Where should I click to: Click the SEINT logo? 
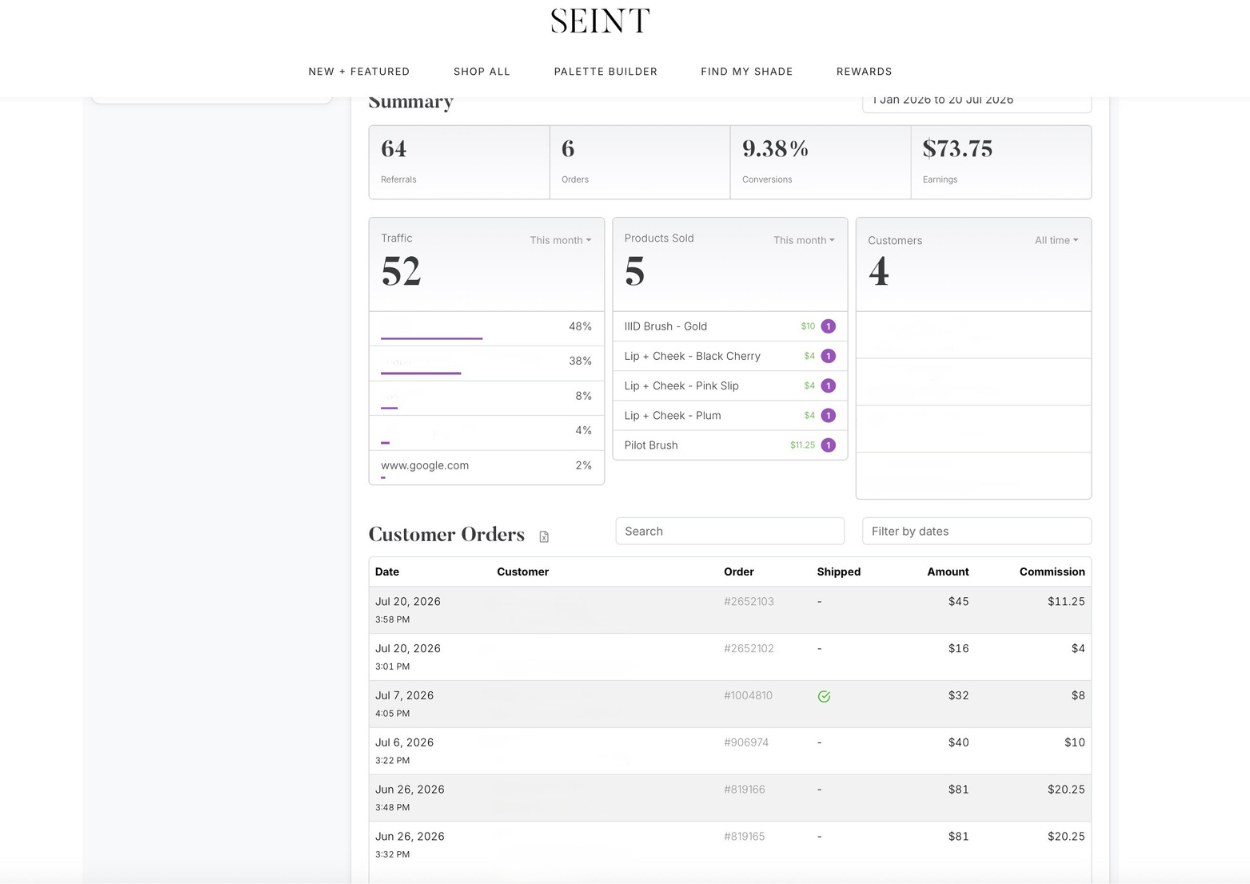click(600, 20)
